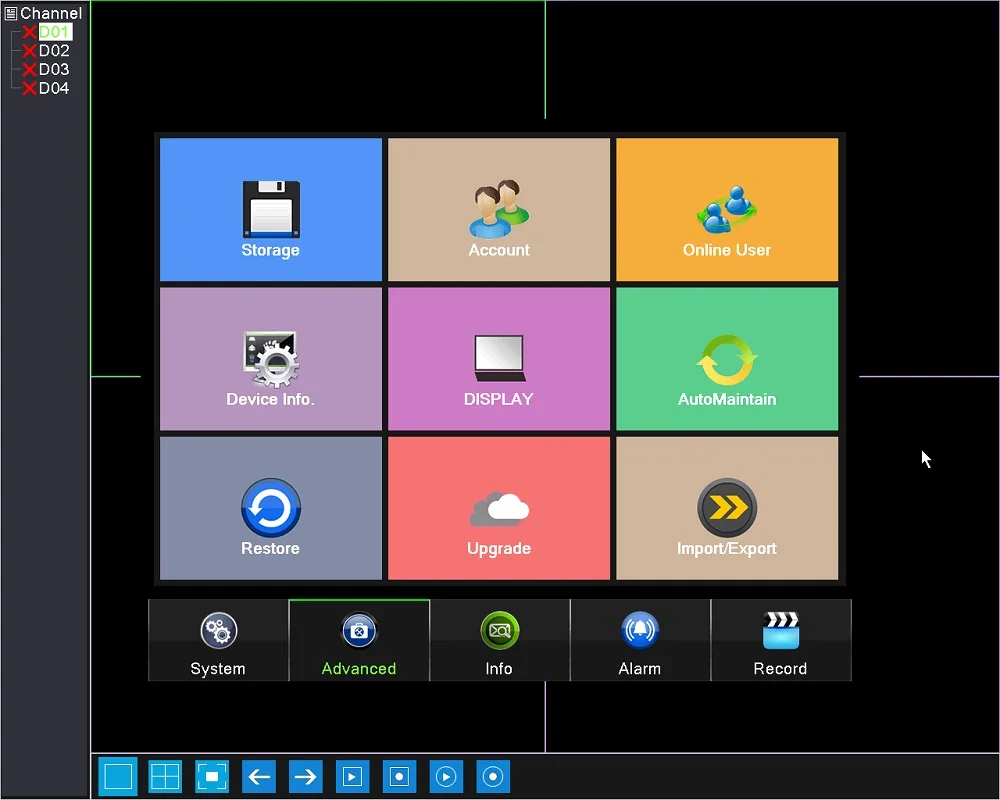Open the Import/Export tile
1000x800 pixels.
pos(727,508)
